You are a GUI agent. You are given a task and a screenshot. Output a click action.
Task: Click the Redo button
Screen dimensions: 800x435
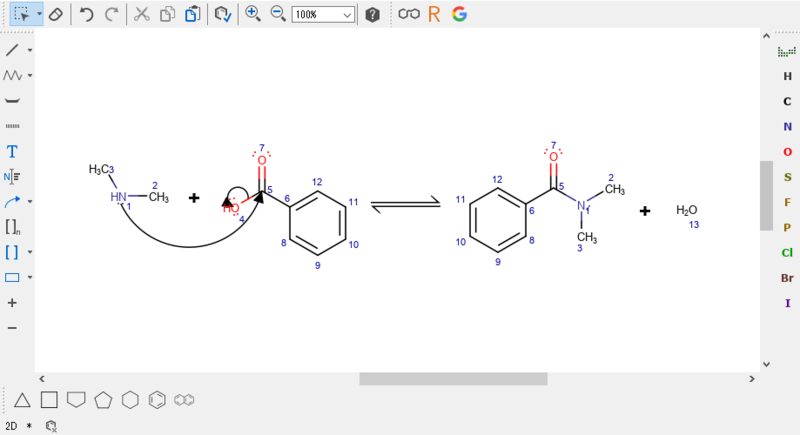[112, 14]
